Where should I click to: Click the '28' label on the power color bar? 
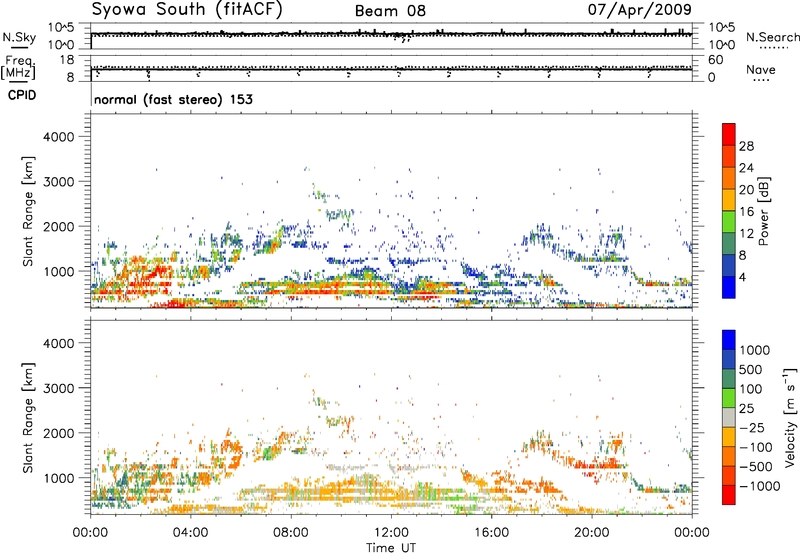pyautogui.click(x=746, y=146)
